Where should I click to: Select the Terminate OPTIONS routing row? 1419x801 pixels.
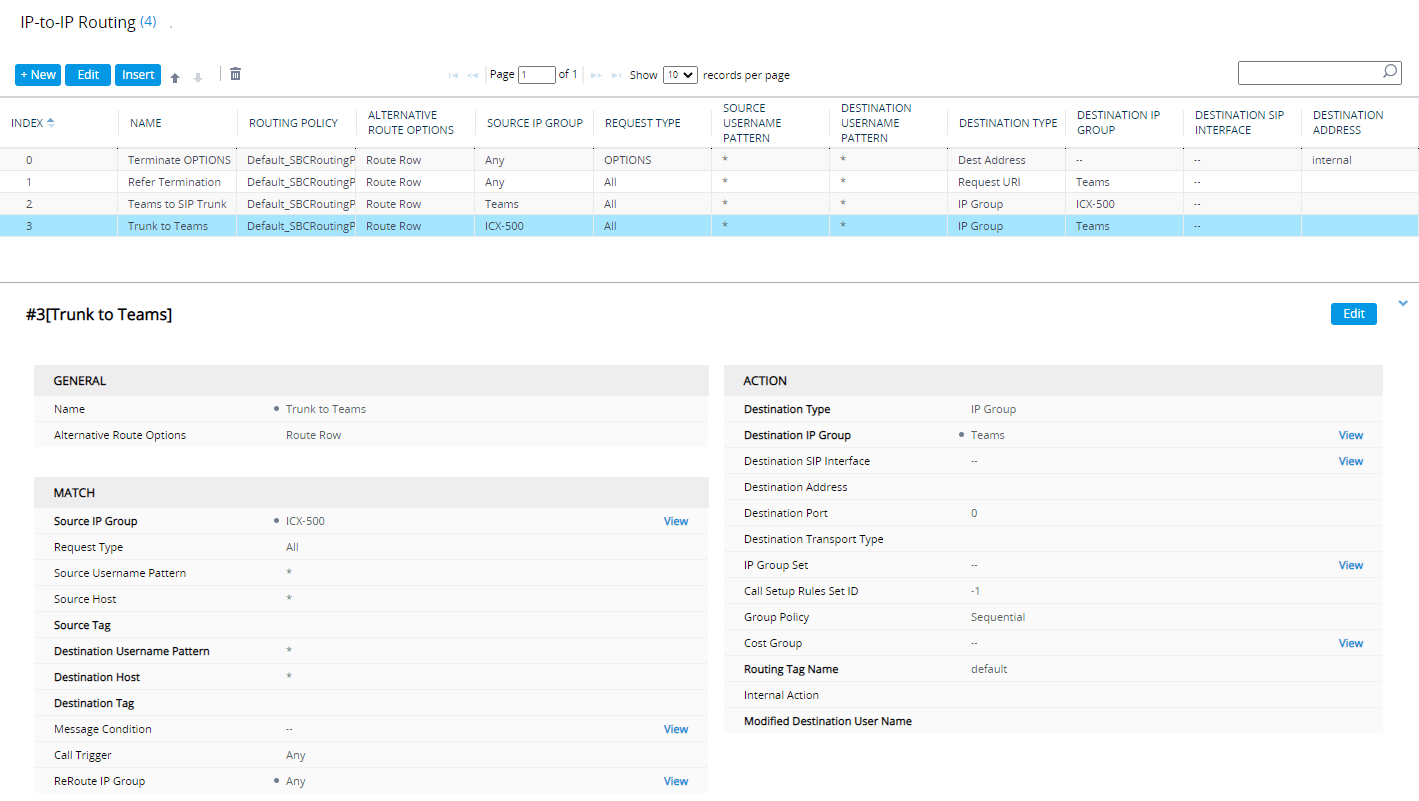click(179, 160)
